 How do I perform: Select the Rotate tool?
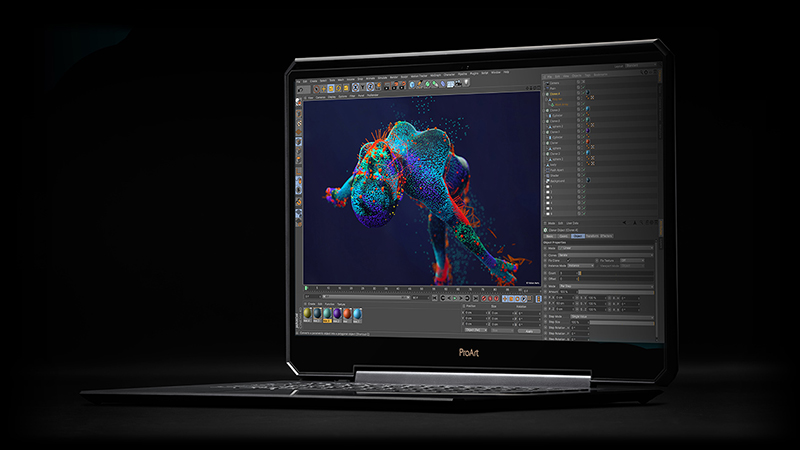coord(338,88)
